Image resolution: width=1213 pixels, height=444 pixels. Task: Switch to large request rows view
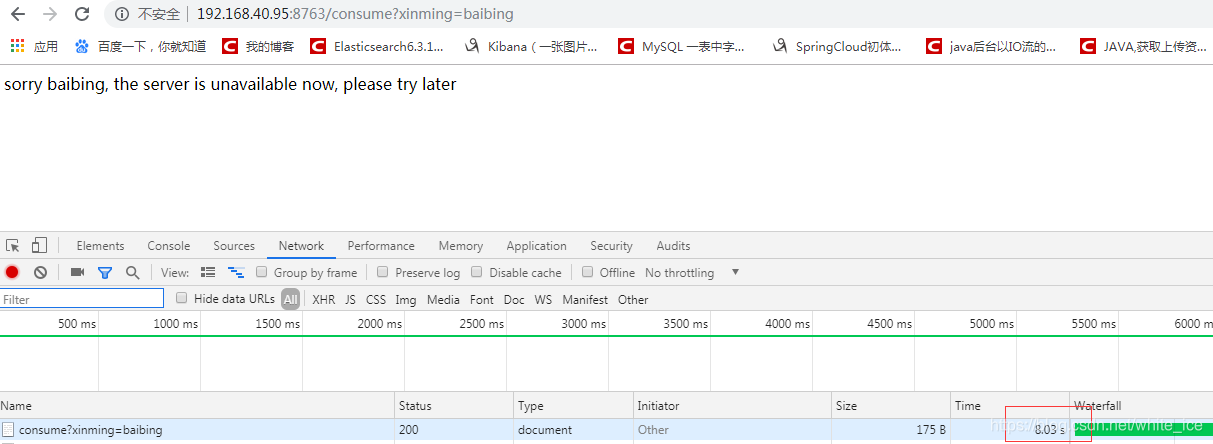(208, 272)
